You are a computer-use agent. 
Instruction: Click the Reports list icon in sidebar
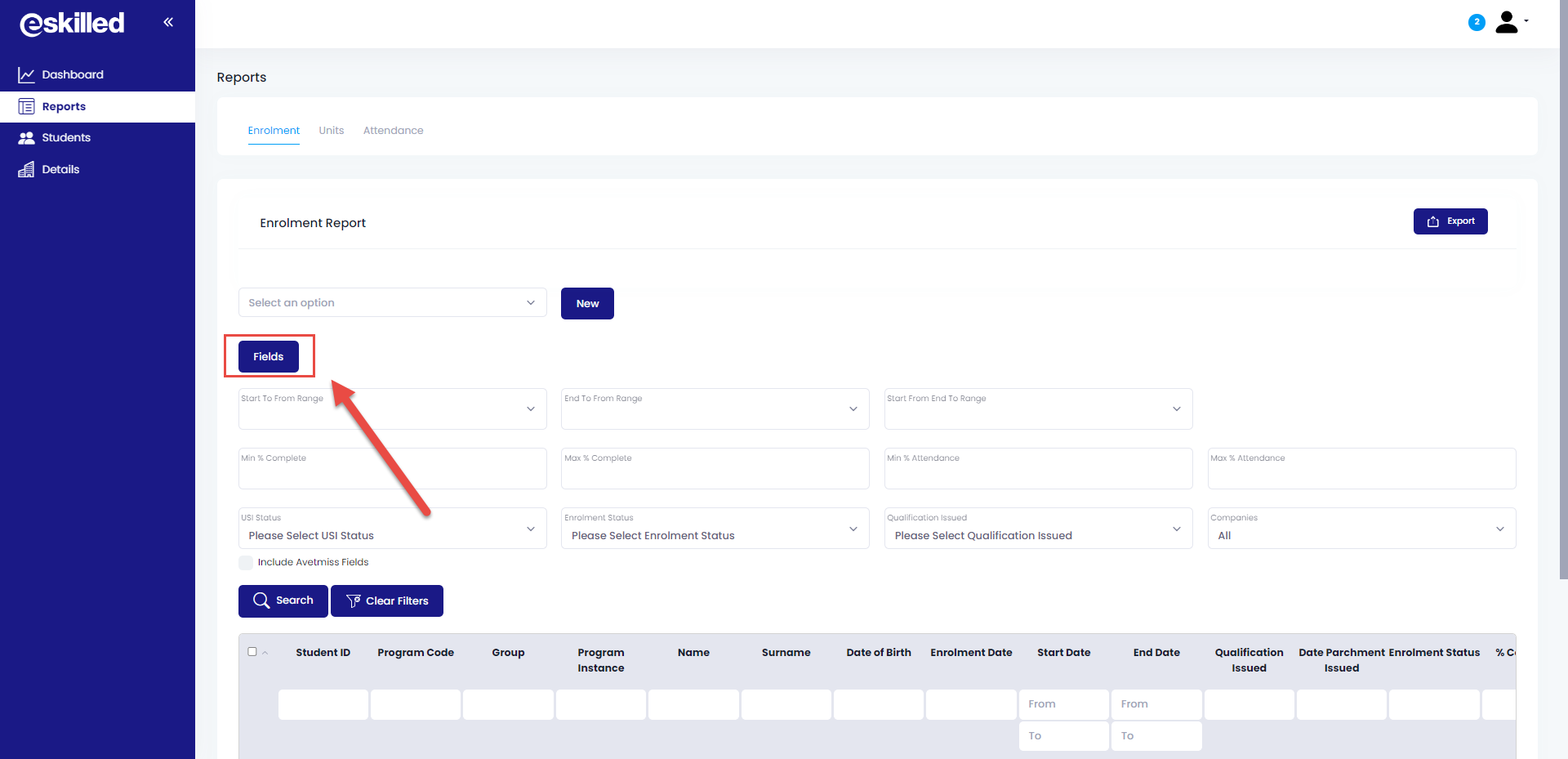pos(26,107)
